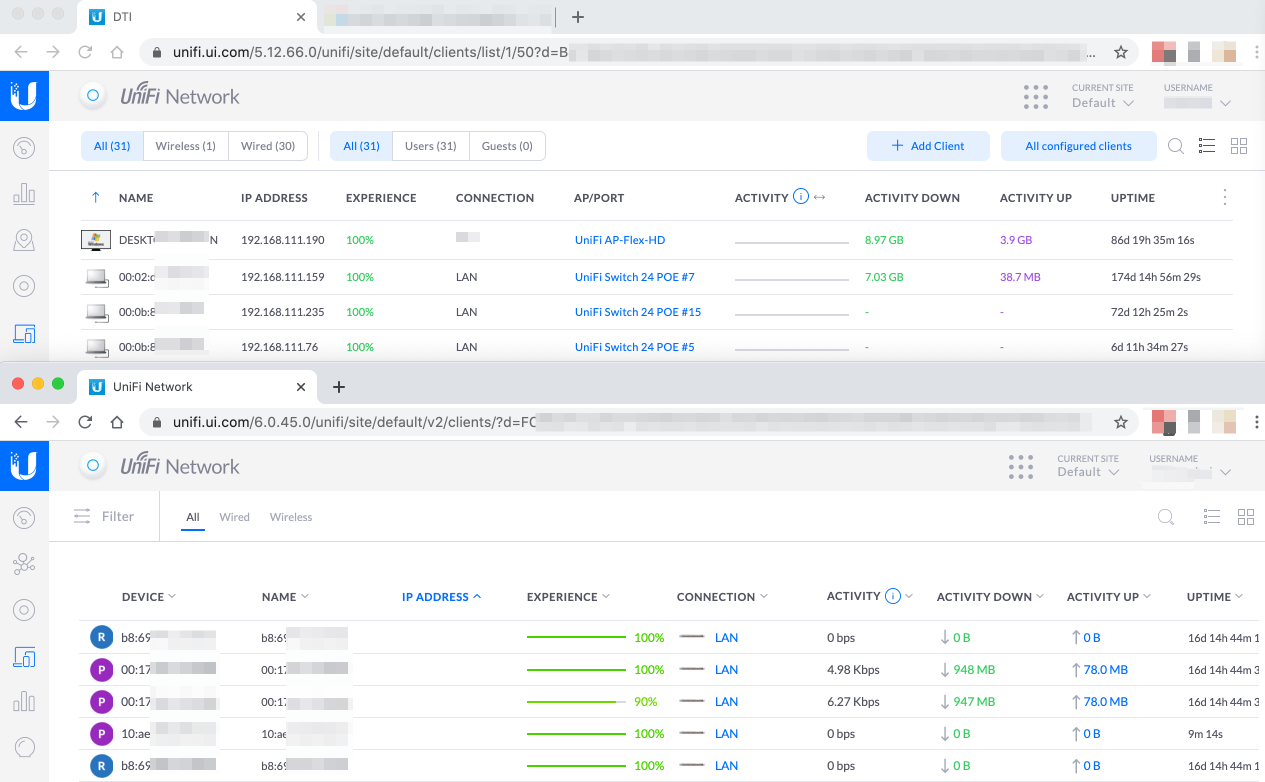Open Clients icon in bottom window sidebar
The width and height of the screenshot is (1265, 782).
click(x=24, y=657)
